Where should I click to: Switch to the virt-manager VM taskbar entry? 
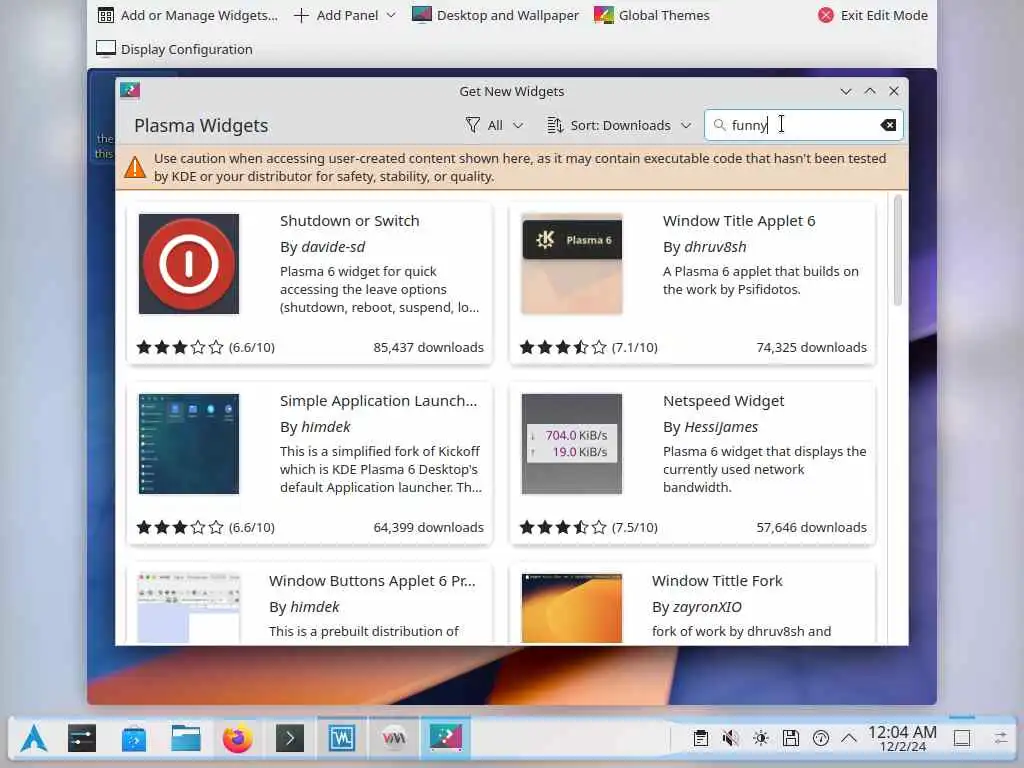pos(394,739)
